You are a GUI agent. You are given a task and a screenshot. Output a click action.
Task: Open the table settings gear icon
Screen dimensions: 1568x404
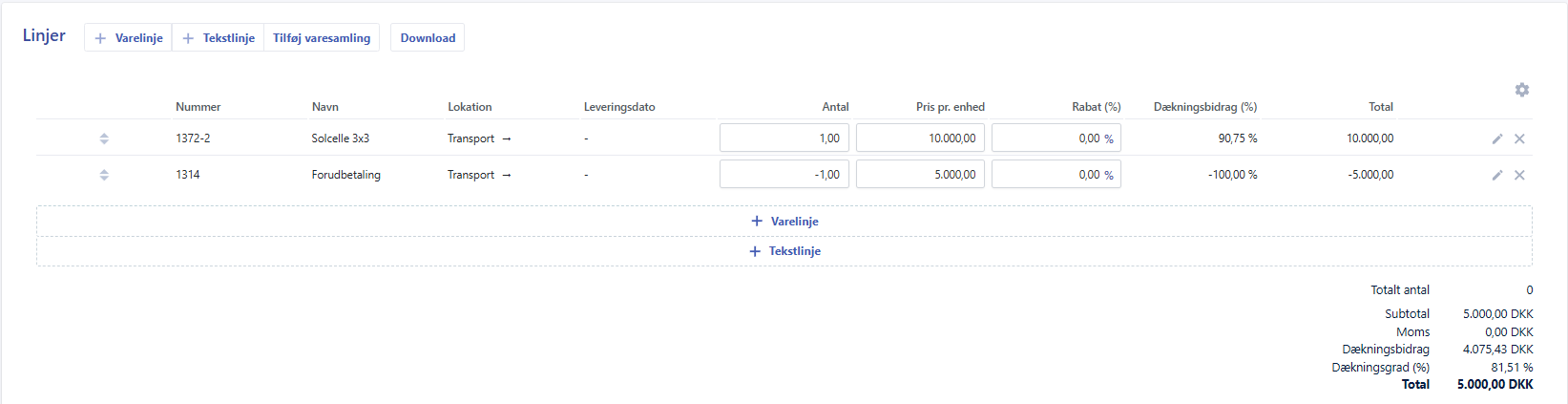pyautogui.click(x=1521, y=90)
